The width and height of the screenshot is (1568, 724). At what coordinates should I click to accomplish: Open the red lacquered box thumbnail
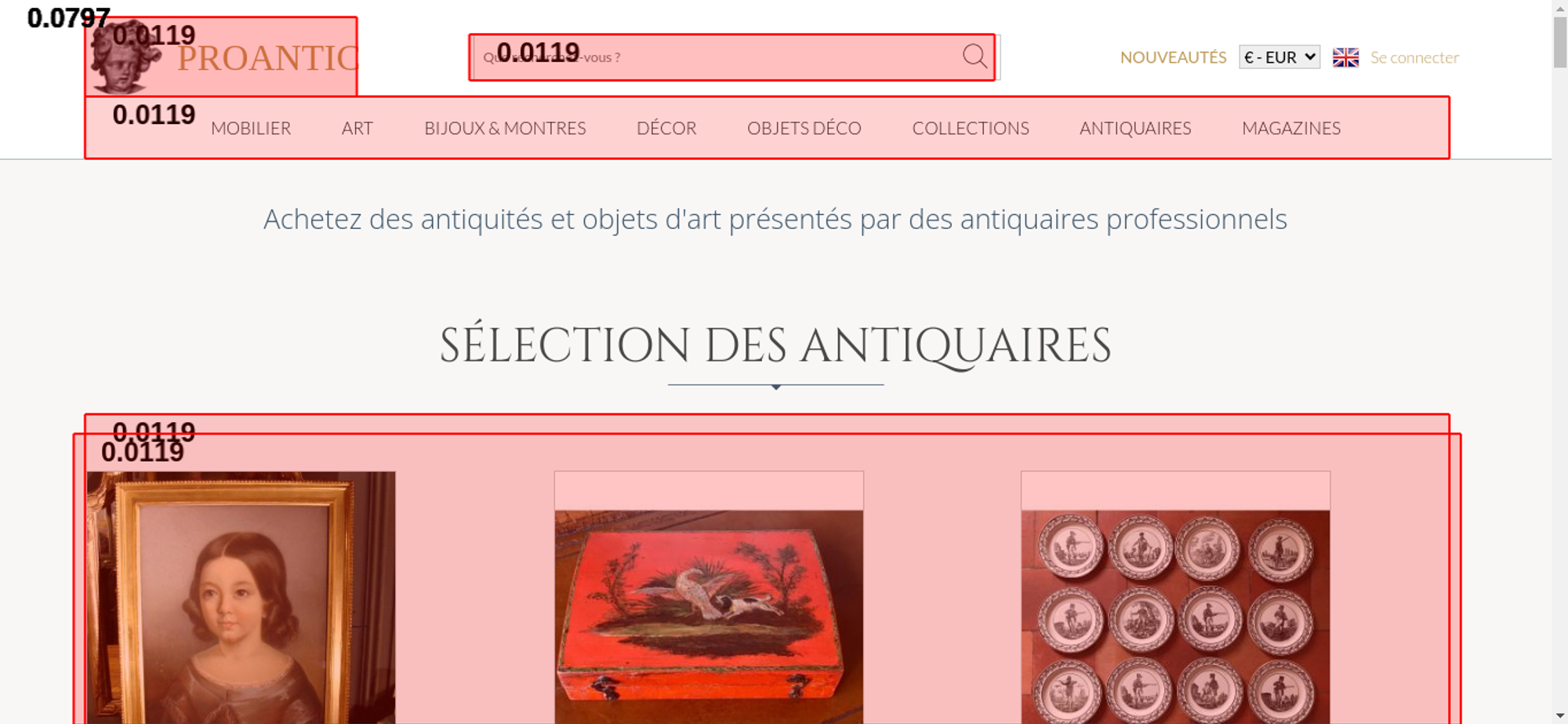point(709,617)
